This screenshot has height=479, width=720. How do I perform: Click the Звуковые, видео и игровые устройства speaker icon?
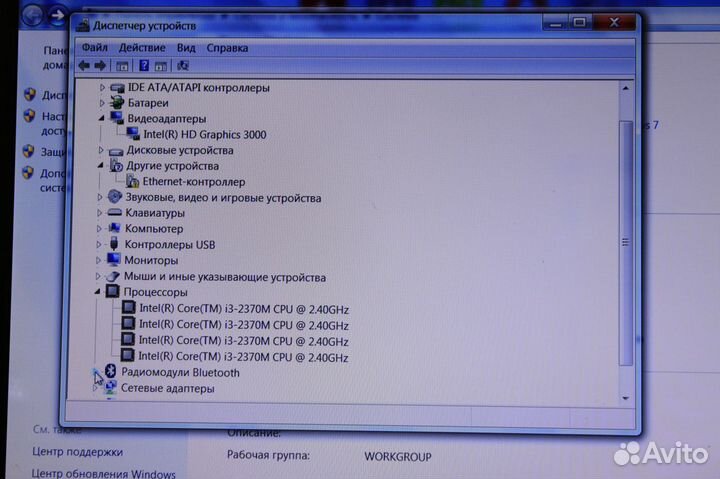click(x=114, y=197)
